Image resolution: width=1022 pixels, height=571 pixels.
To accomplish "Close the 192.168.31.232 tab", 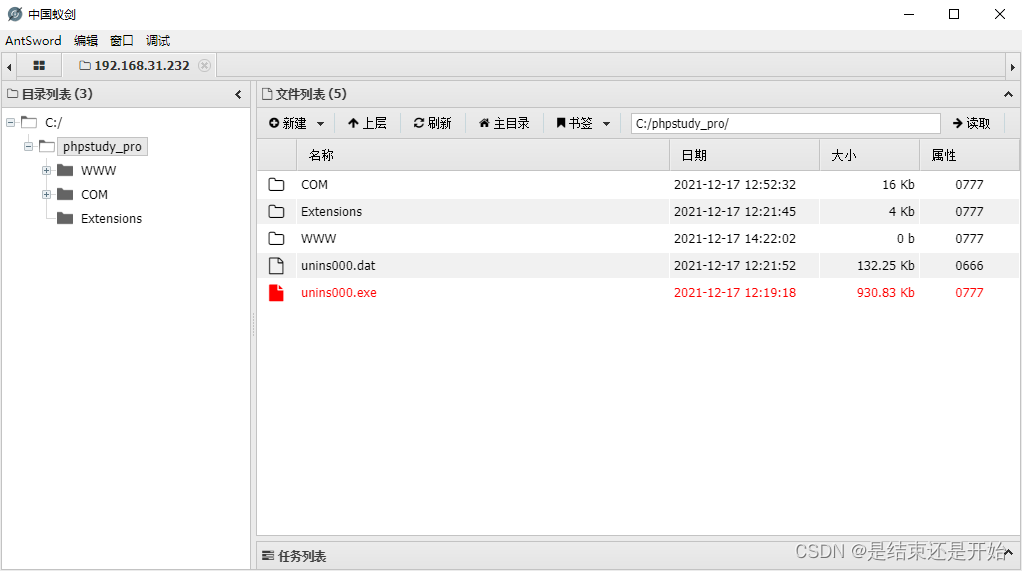I will [x=205, y=65].
